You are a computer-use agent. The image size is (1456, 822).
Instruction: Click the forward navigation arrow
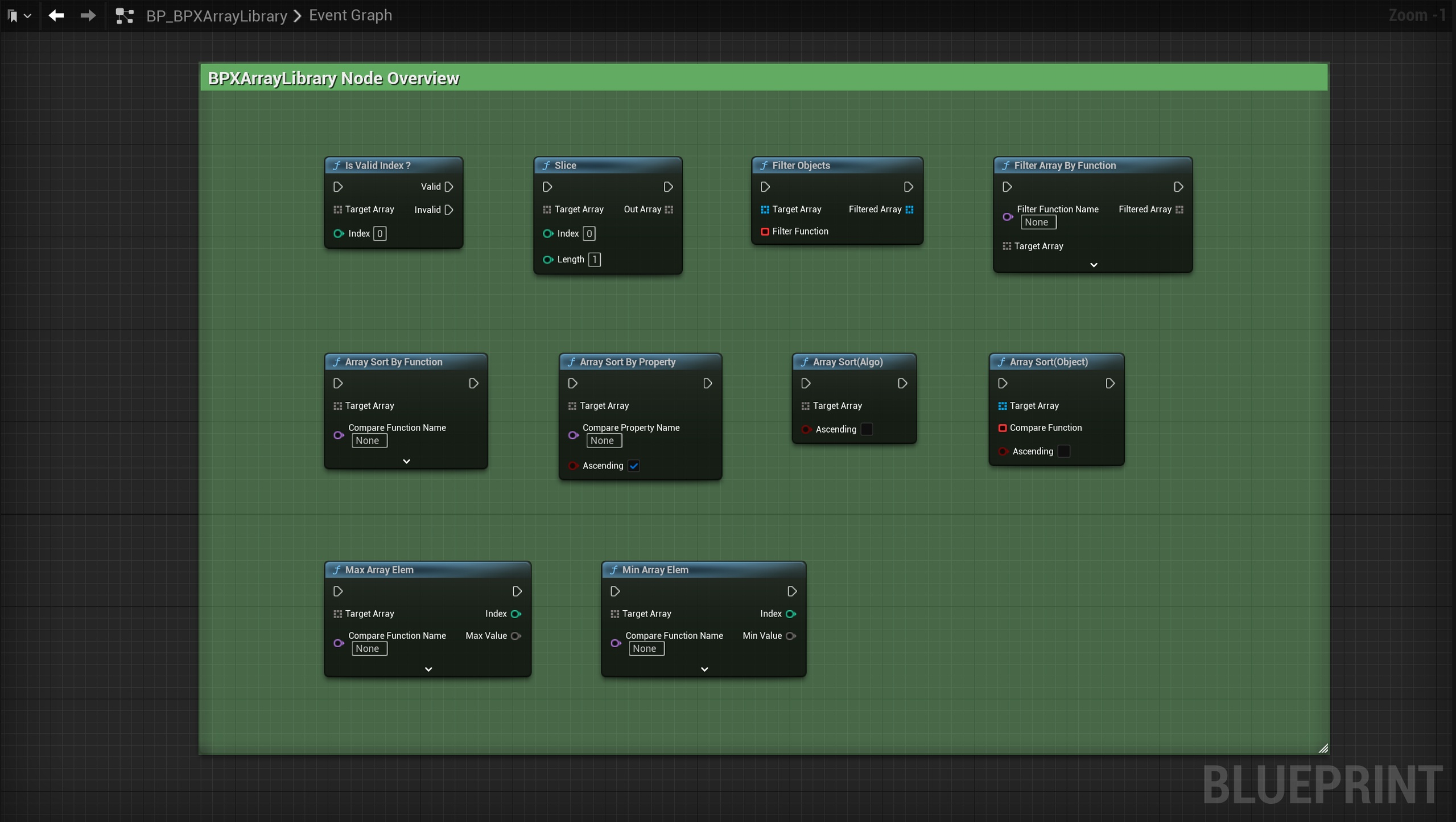[88, 15]
